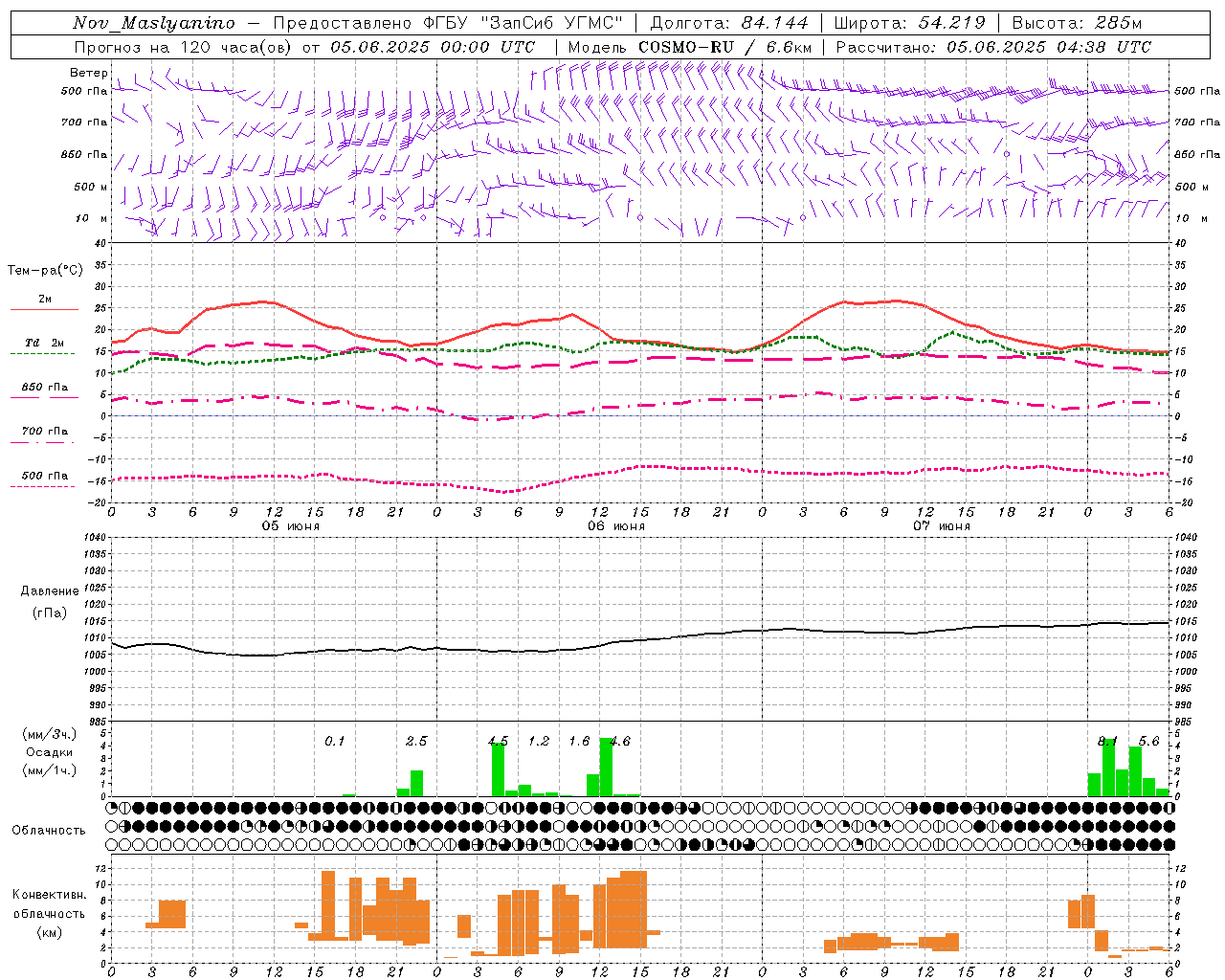This screenshot has width=1225, height=980.
Task: Click the 5.6 precipitation amount
Action: pyautogui.click(x=1148, y=742)
